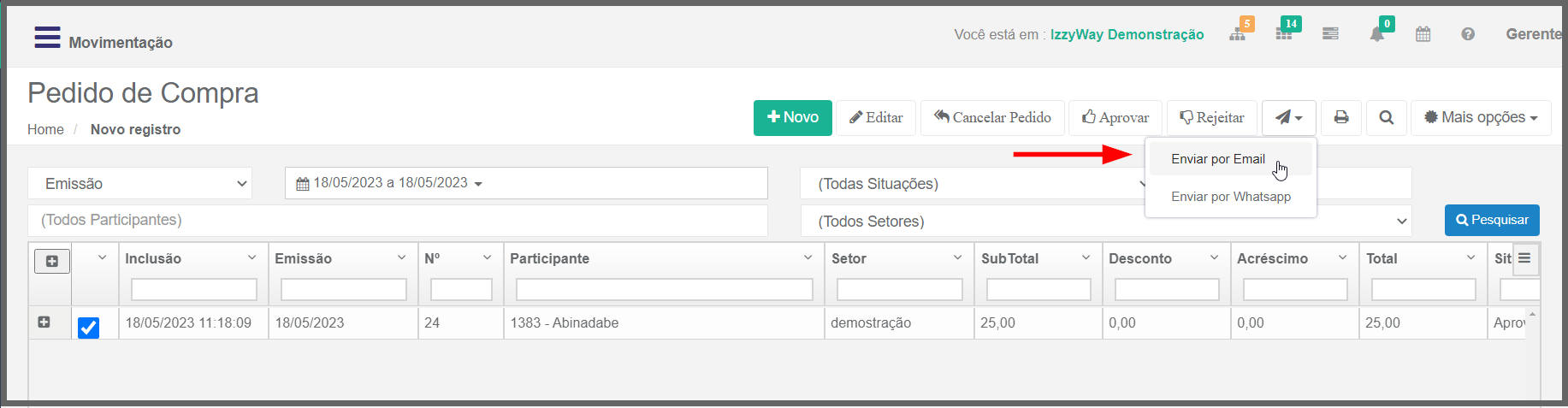
Task: Open the organization chart icon with badge 5
Action: 1237,34
